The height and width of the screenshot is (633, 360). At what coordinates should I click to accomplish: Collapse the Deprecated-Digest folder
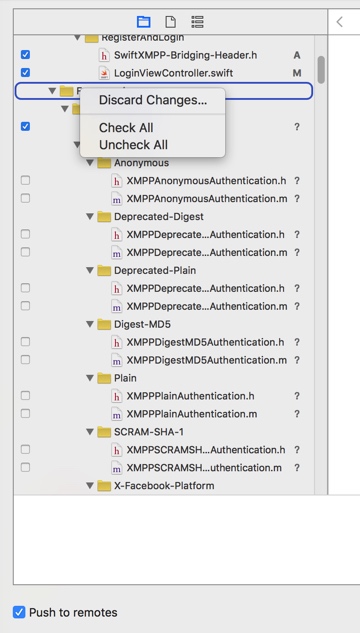point(90,217)
